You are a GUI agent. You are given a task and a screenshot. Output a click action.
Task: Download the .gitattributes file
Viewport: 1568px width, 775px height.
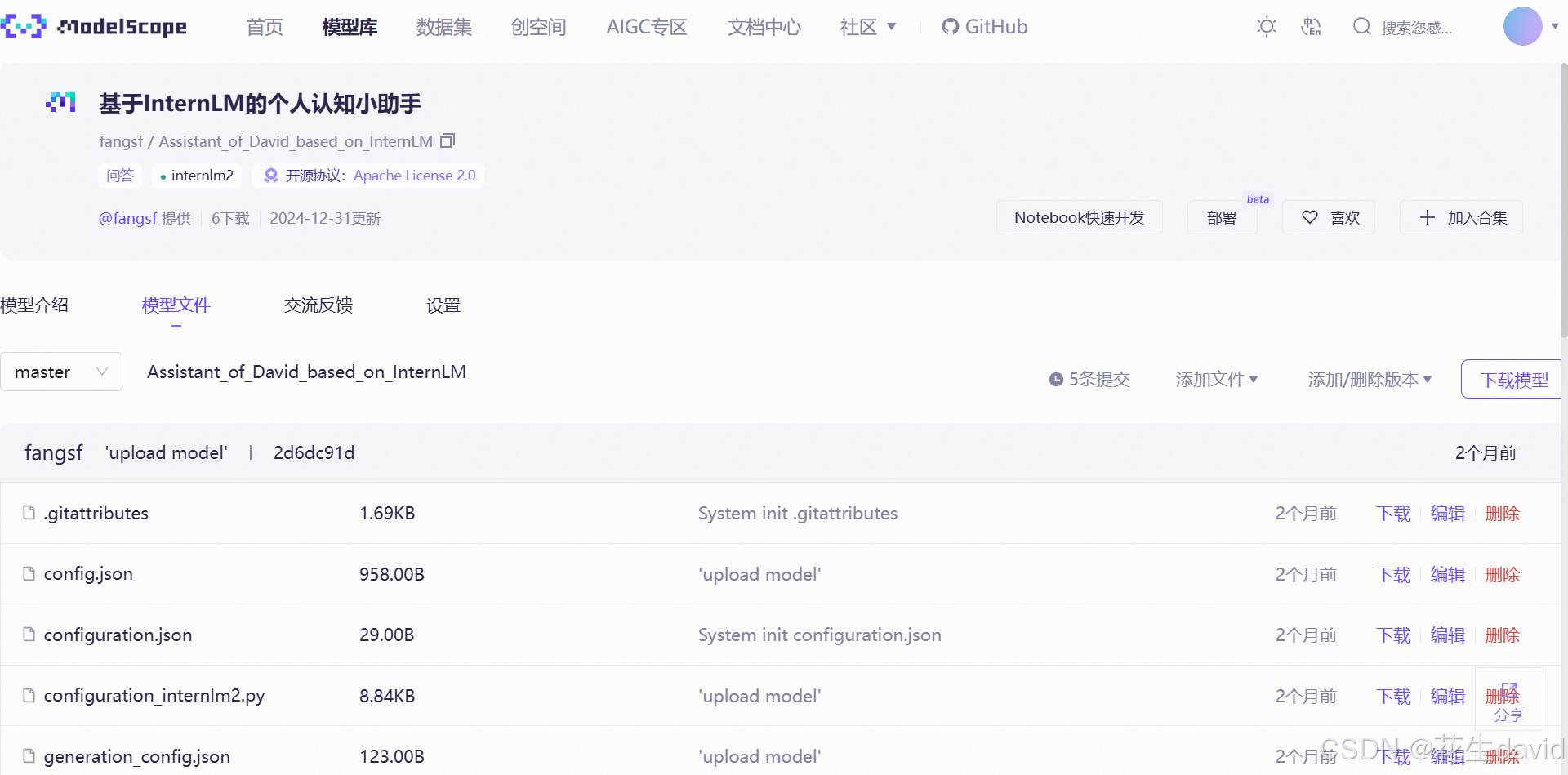(x=1393, y=514)
